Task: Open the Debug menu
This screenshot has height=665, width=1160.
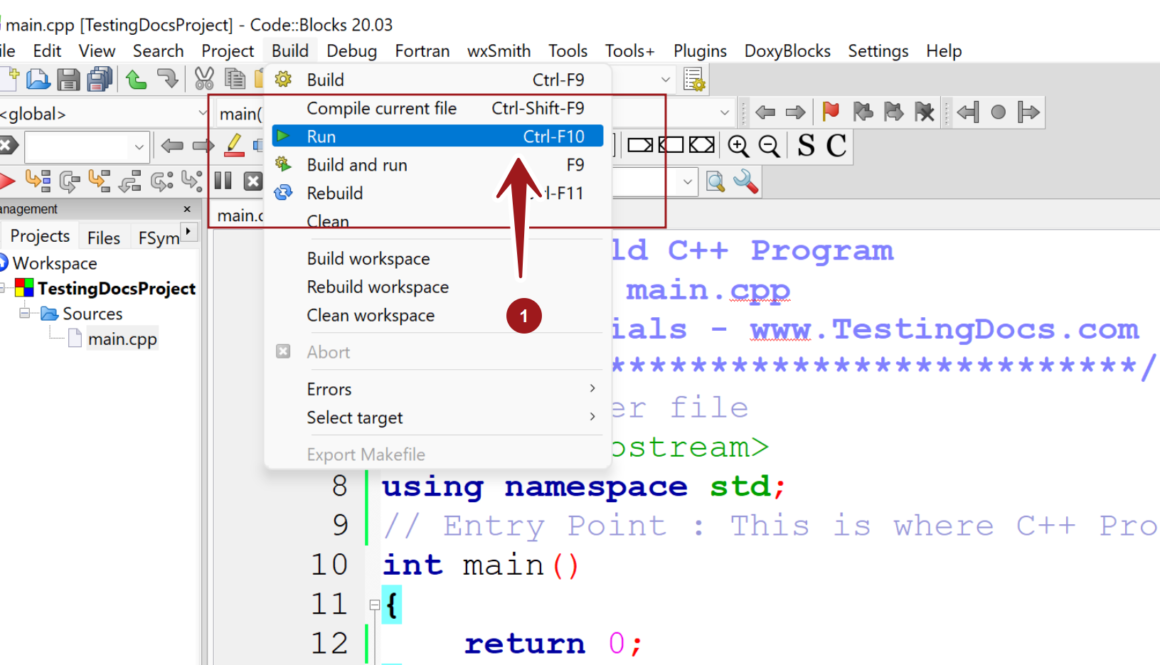Action: click(352, 51)
